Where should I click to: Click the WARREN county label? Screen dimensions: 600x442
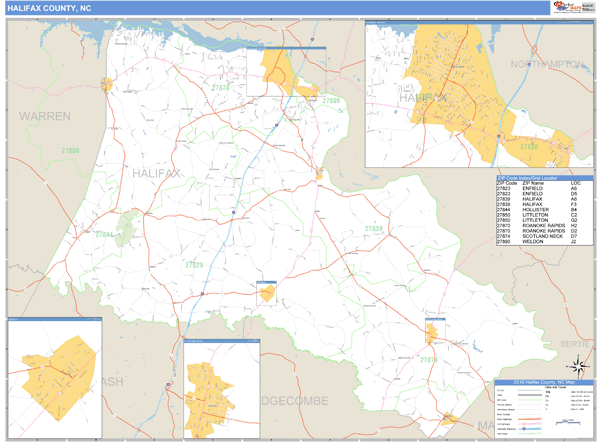coord(44,117)
